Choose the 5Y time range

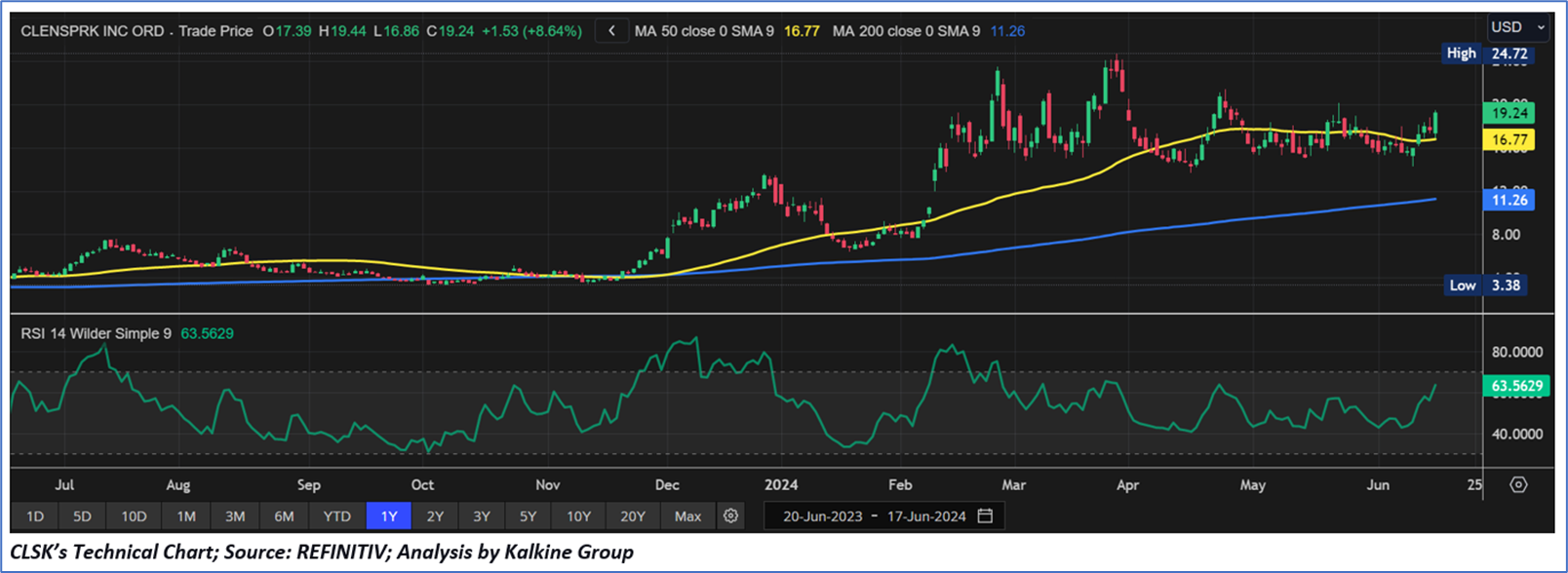coord(528,516)
